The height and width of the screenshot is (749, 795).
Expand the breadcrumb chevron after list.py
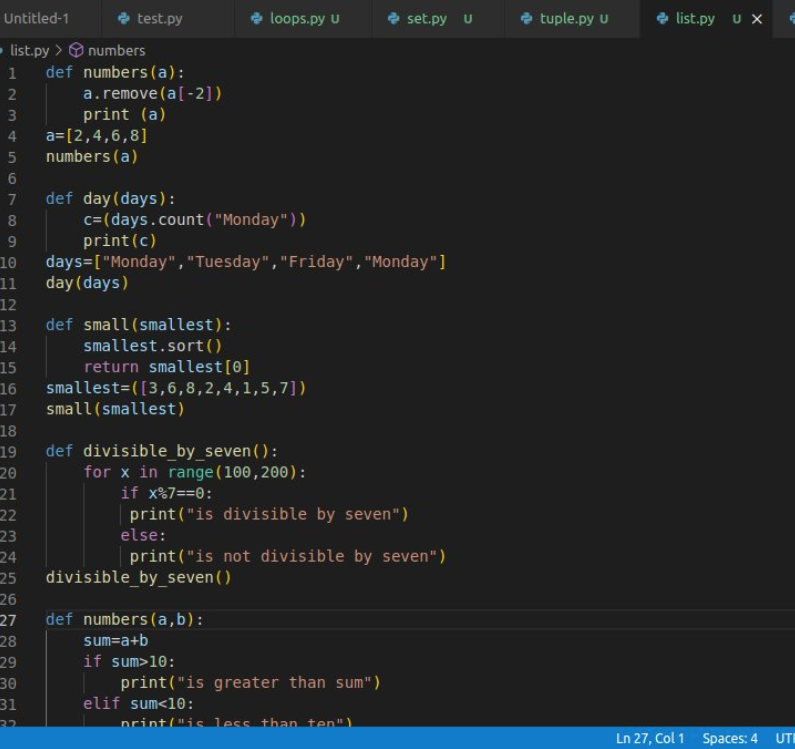58,50
